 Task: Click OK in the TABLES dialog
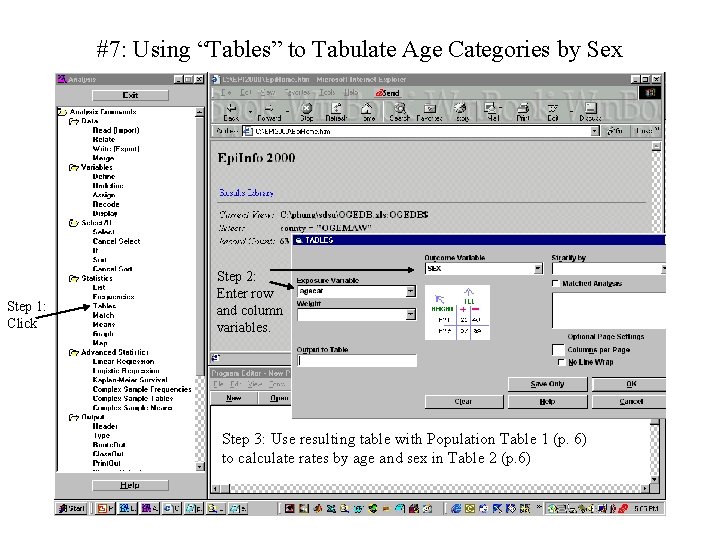click(629, 384)
